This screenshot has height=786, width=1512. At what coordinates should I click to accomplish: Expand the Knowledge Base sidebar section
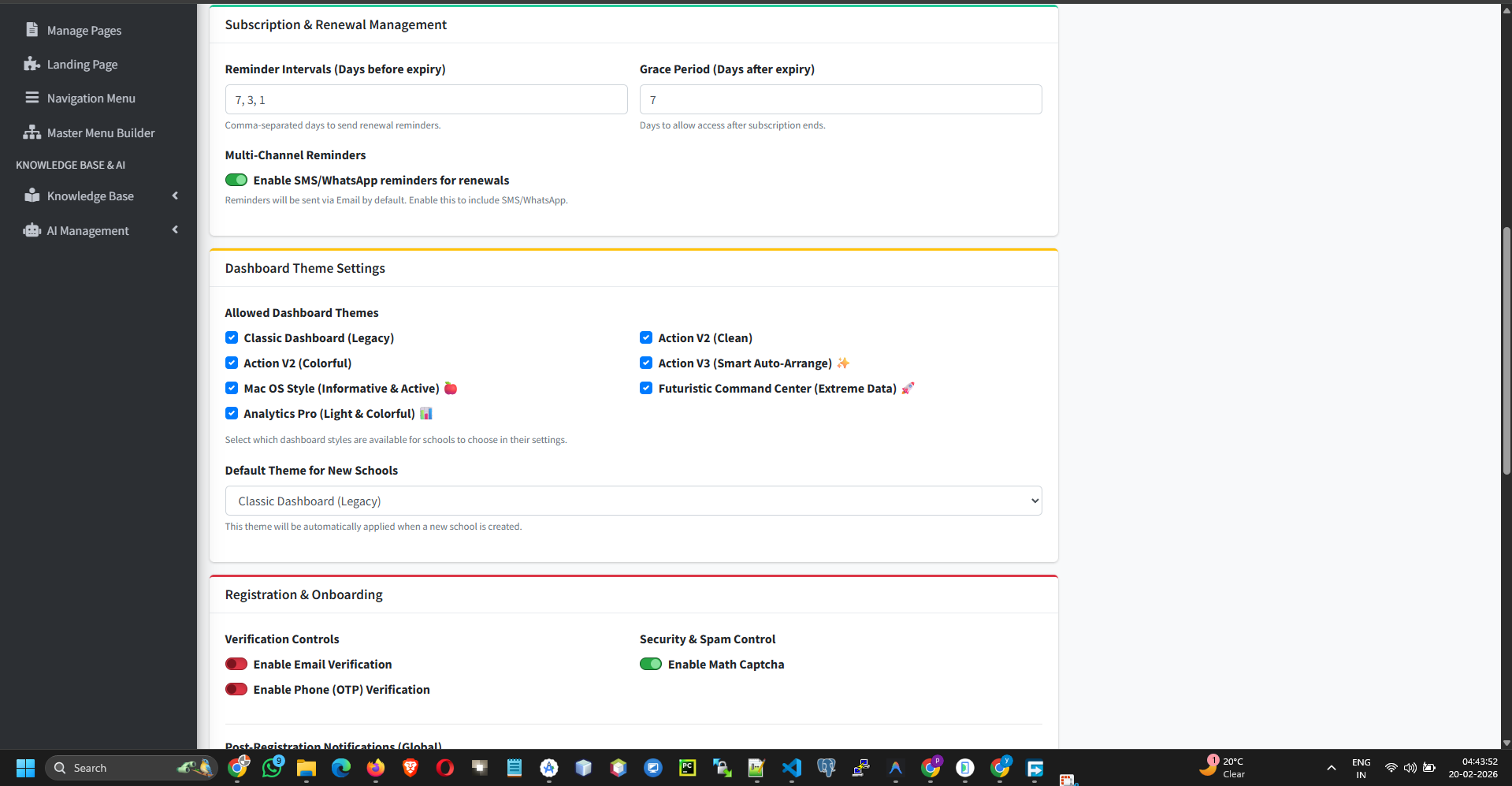tap(174, 196)
